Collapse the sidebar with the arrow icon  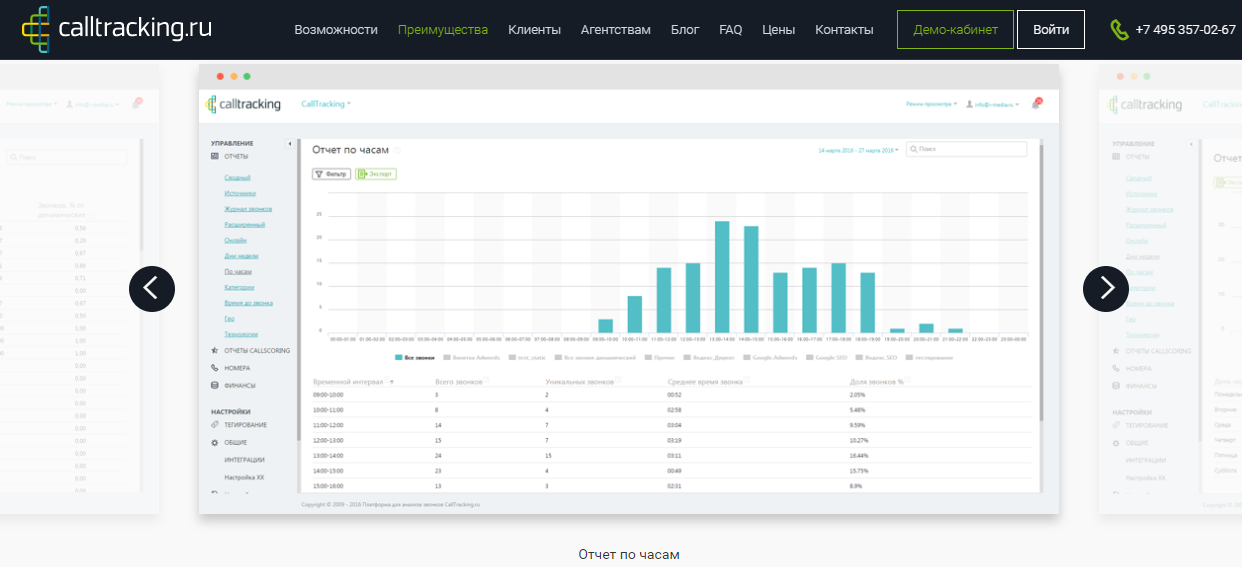pos(290,144)
